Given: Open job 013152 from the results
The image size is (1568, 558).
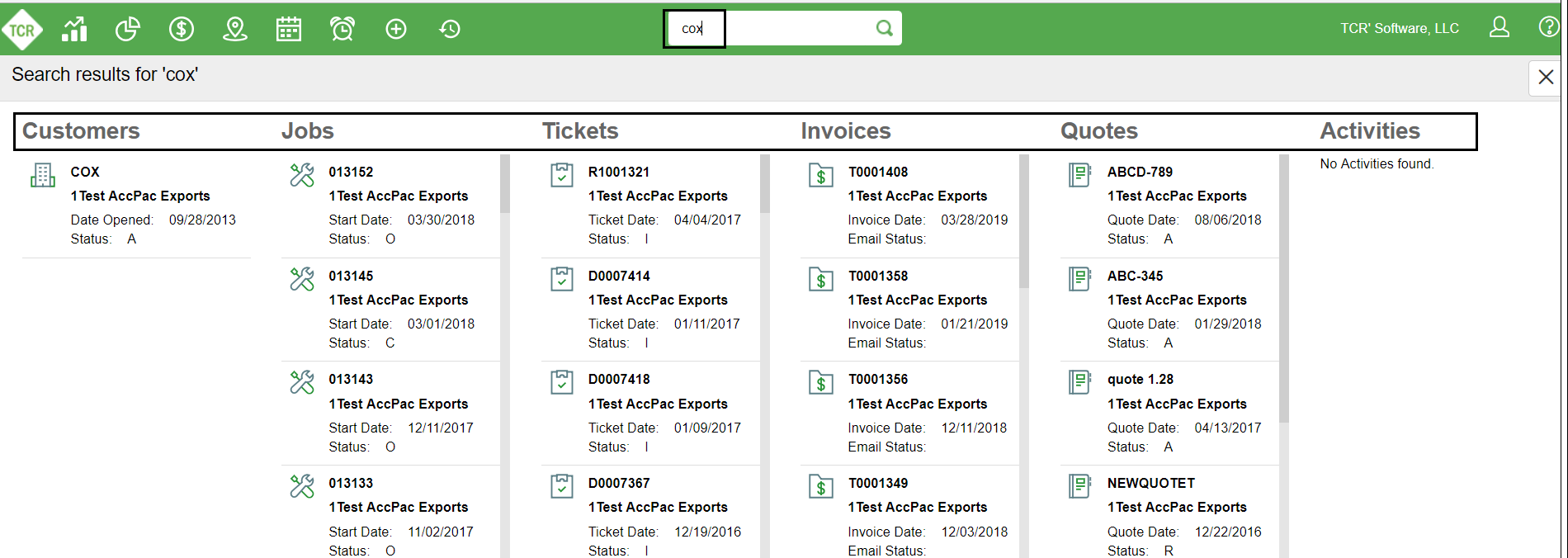Looking at the screenshot, I should 351,172.
